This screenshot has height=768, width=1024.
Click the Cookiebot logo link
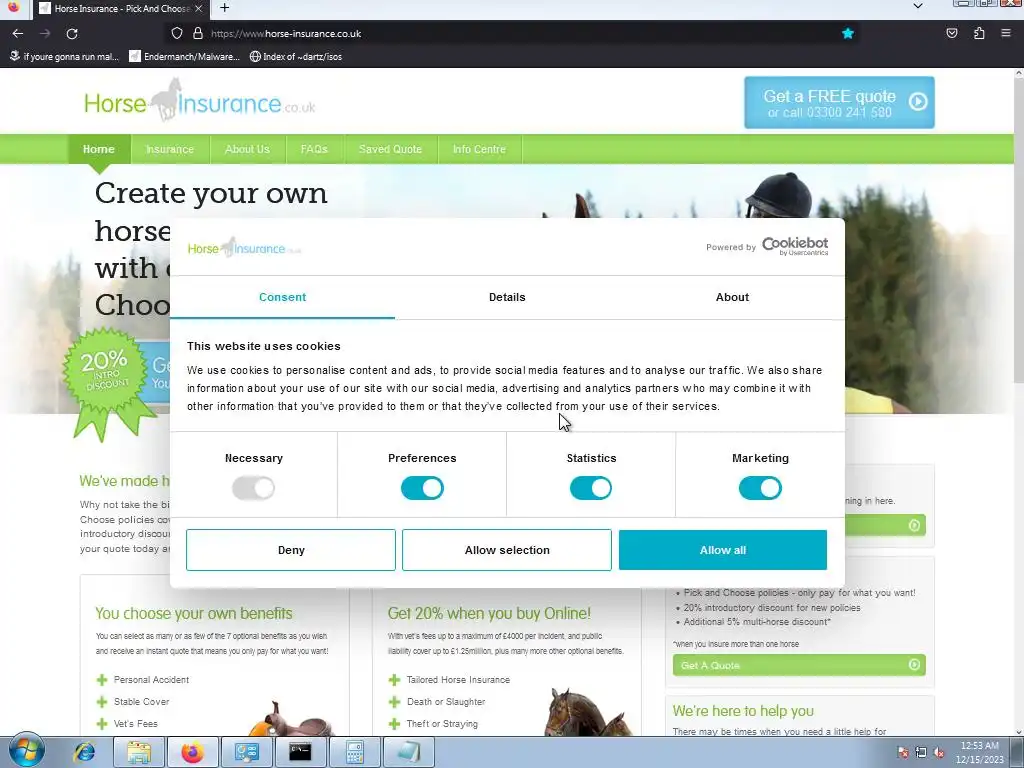tap(795, 246)
